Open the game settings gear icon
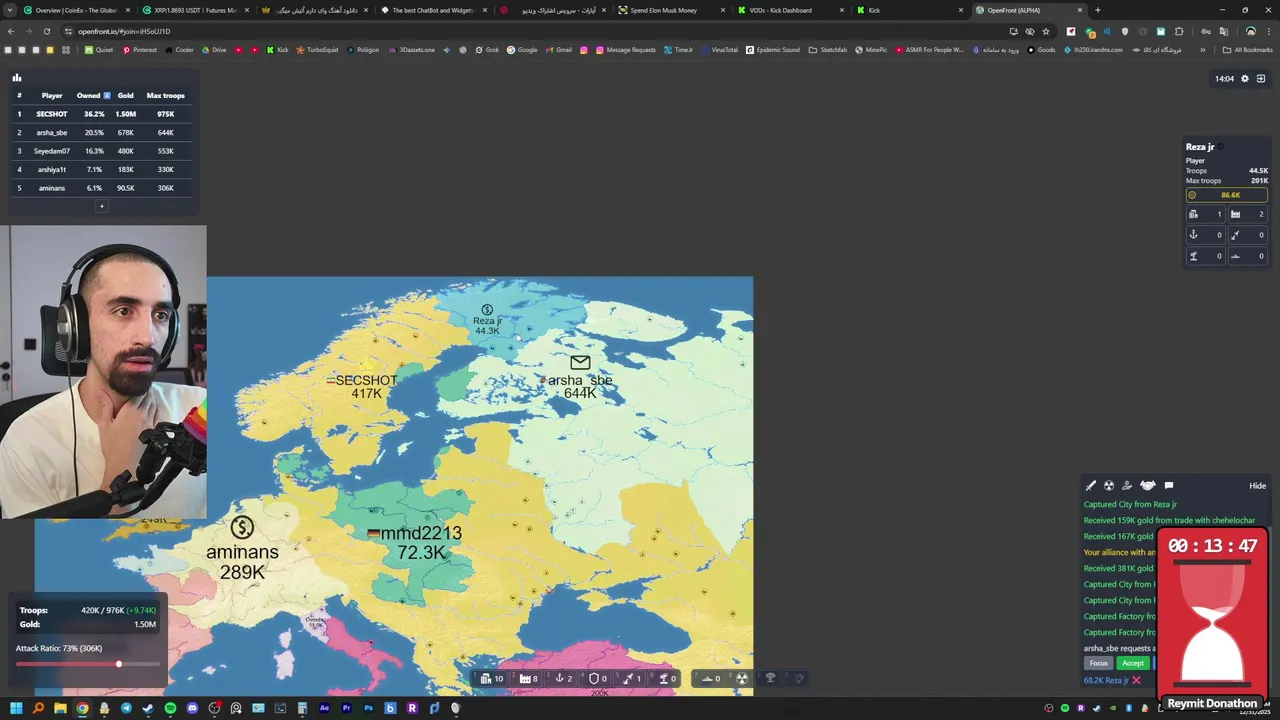The width and height of the screenshot is (1280, 720). coord(1245,79)
